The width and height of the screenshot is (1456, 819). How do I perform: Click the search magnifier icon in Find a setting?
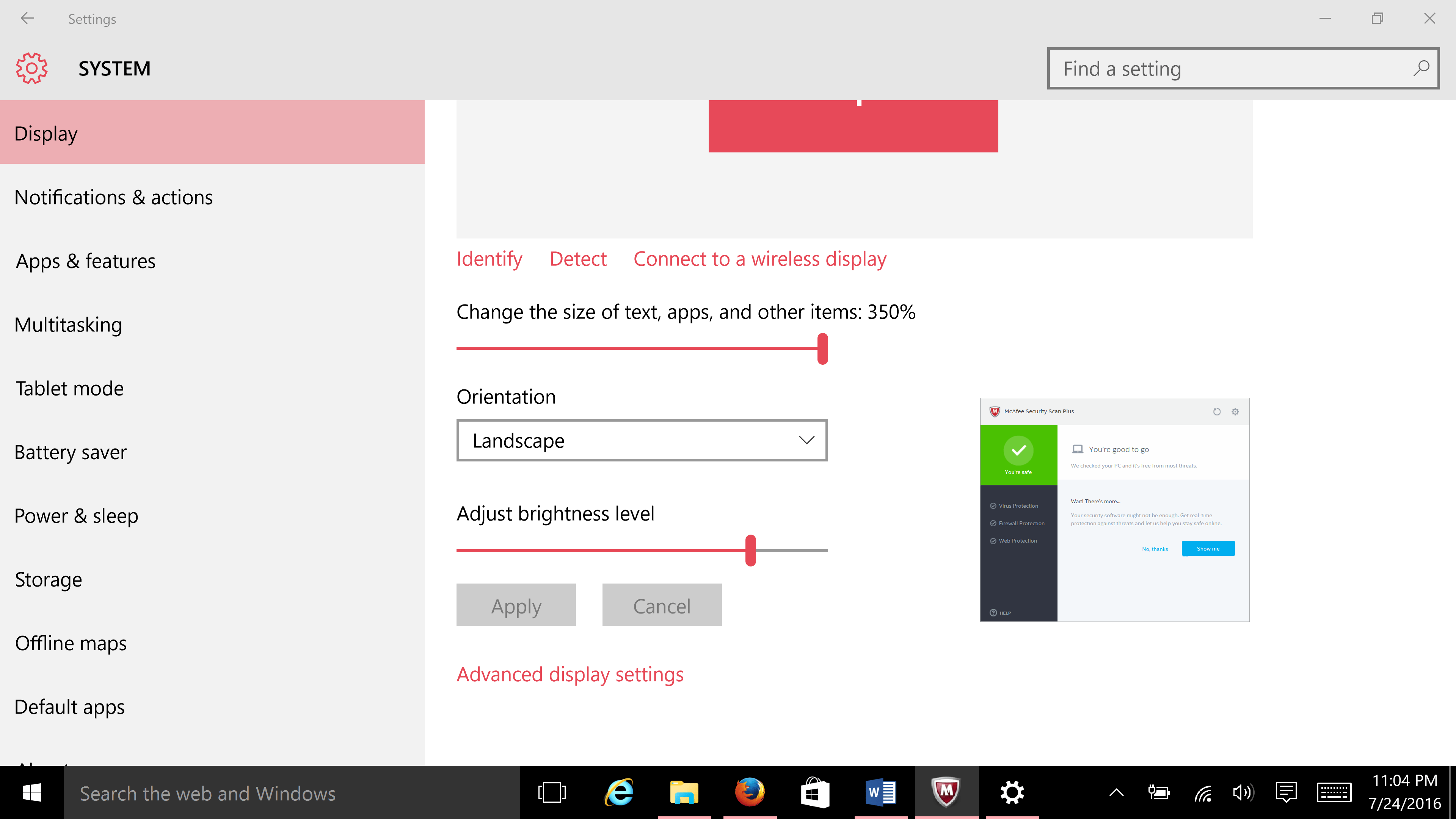click(1420, 68)
